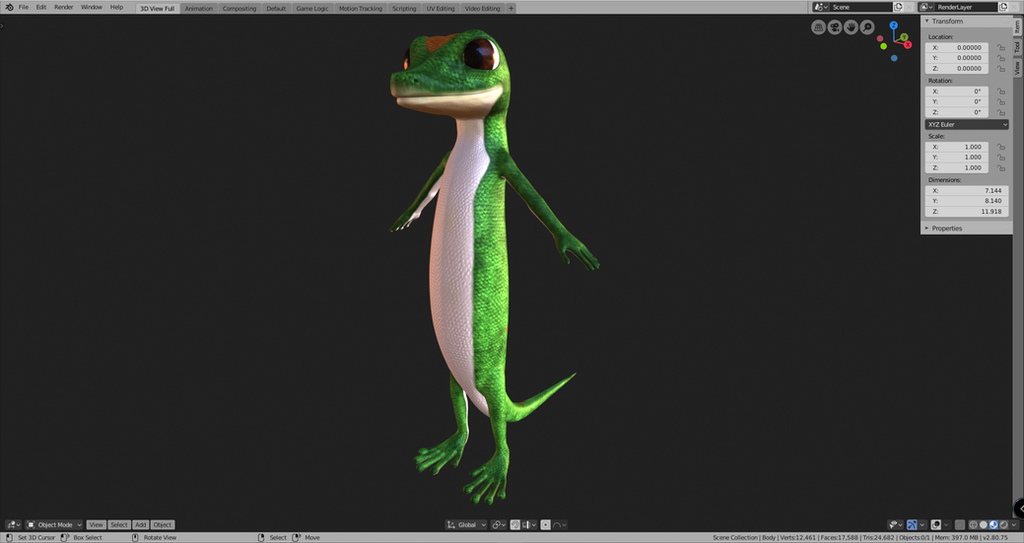This screenshot has height=543, width=1024.
Task: Lock Location Z with its padlock icon
Action: tap(1001, 69)
